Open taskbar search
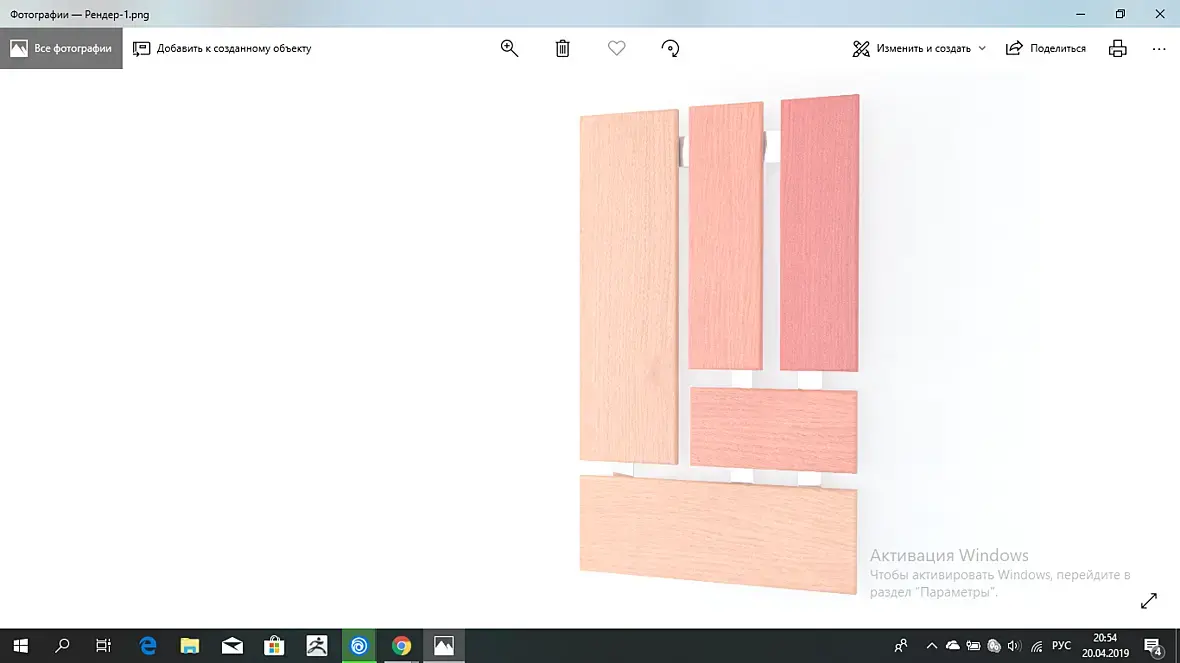Image resolution: width=1180 pixels, height=663 pixels. click(62, 646)
